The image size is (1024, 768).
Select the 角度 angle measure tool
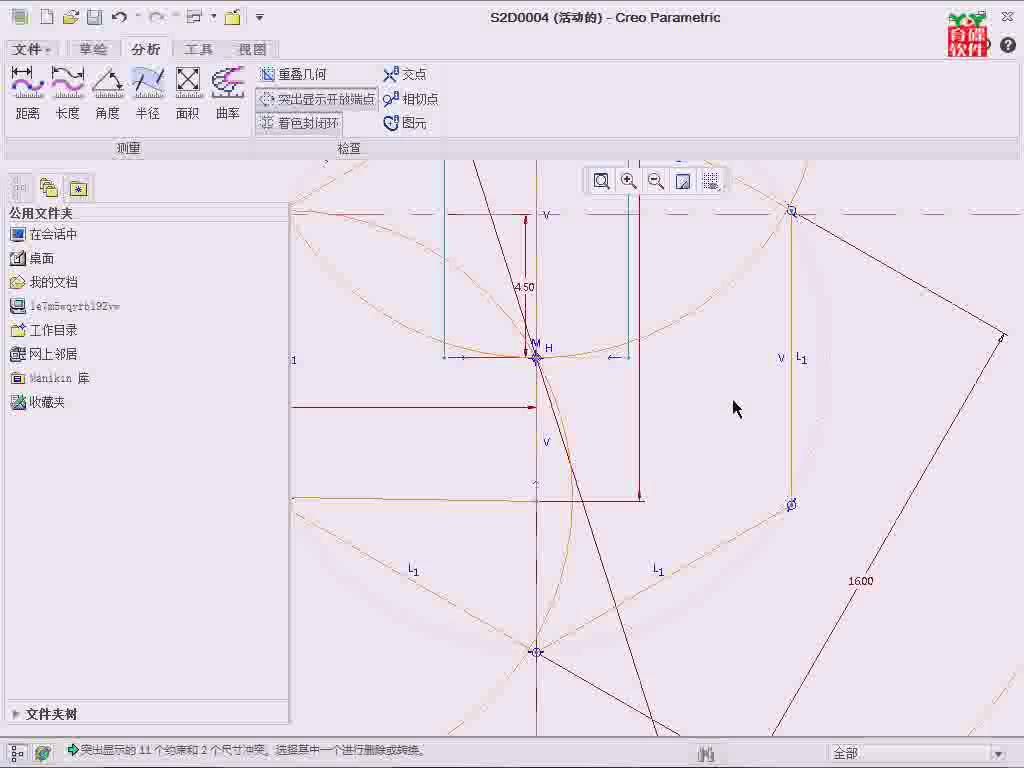pyautogui.click(x=108, y=93)
